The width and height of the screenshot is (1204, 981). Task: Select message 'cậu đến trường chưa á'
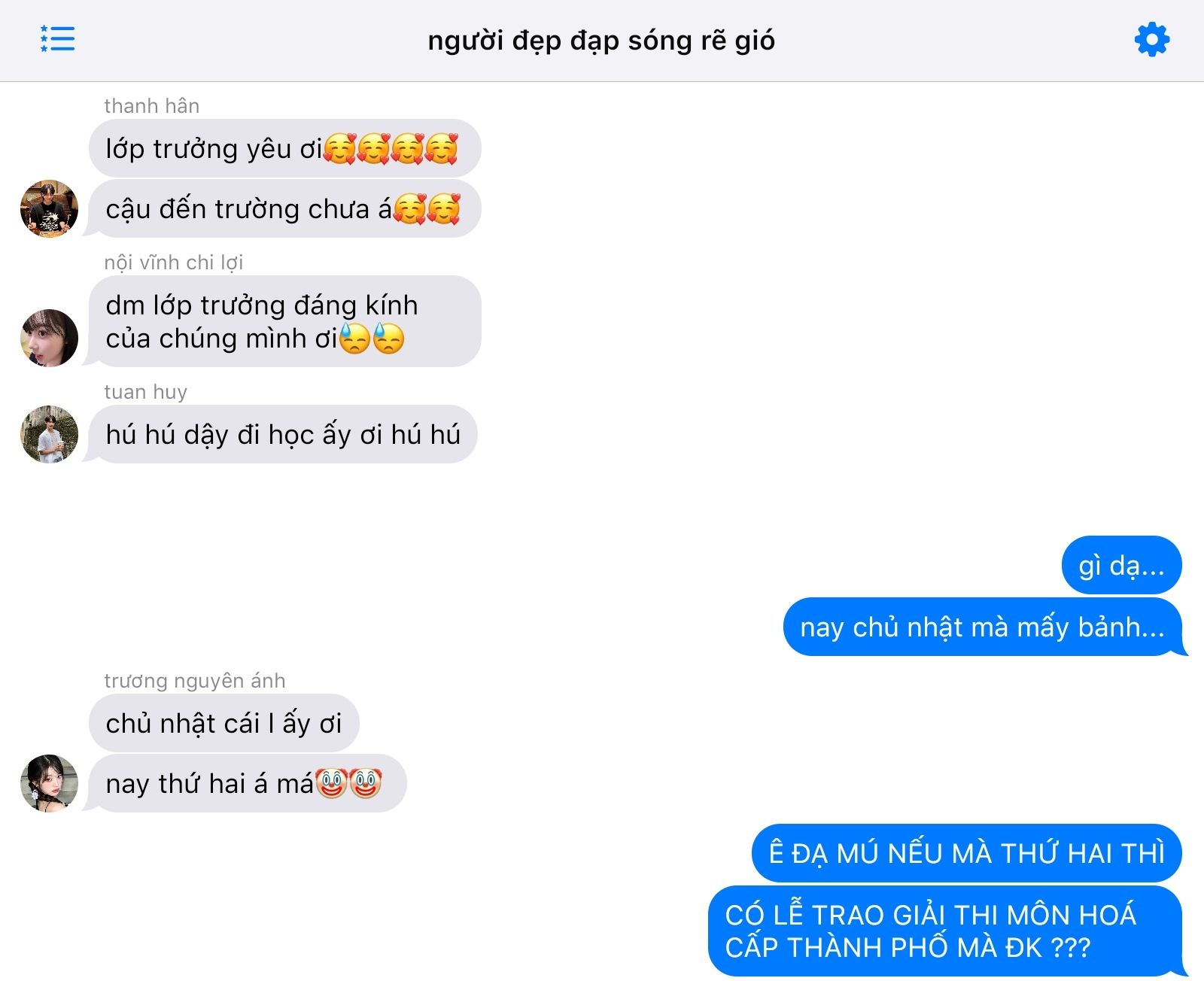(284, 208)
